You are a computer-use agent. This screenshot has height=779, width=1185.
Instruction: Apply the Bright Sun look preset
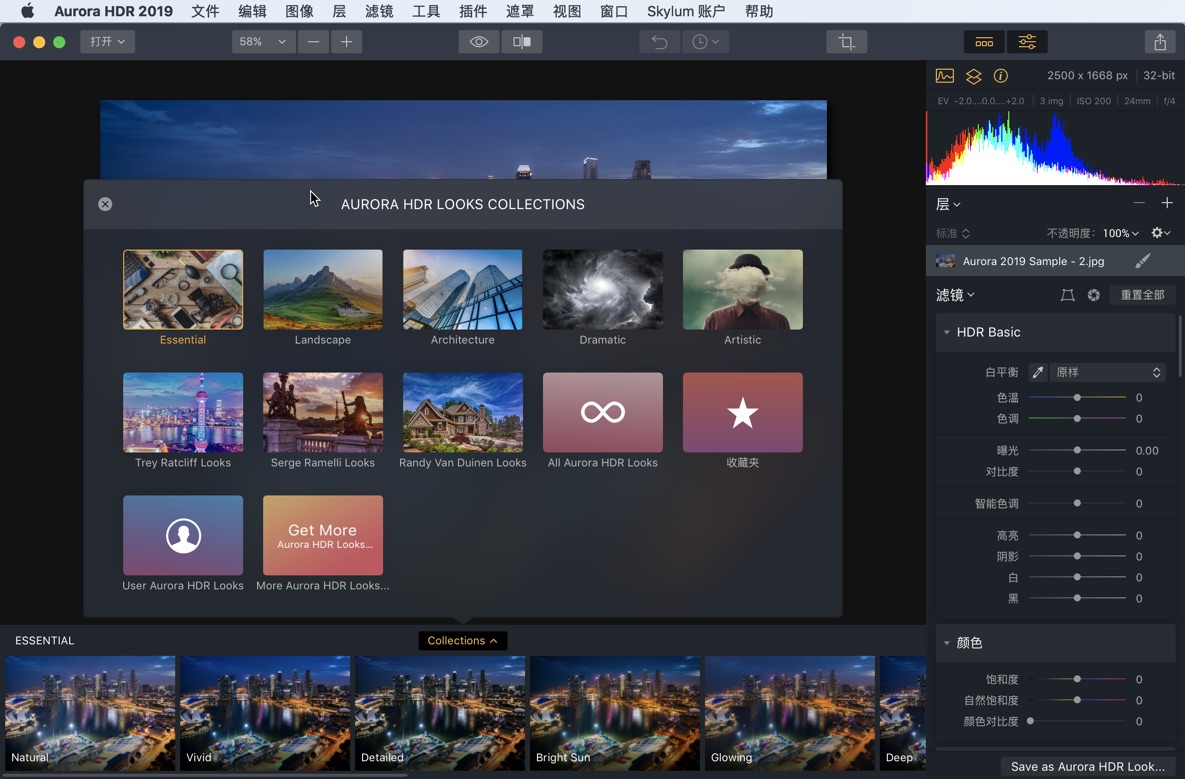pos(614,713)
